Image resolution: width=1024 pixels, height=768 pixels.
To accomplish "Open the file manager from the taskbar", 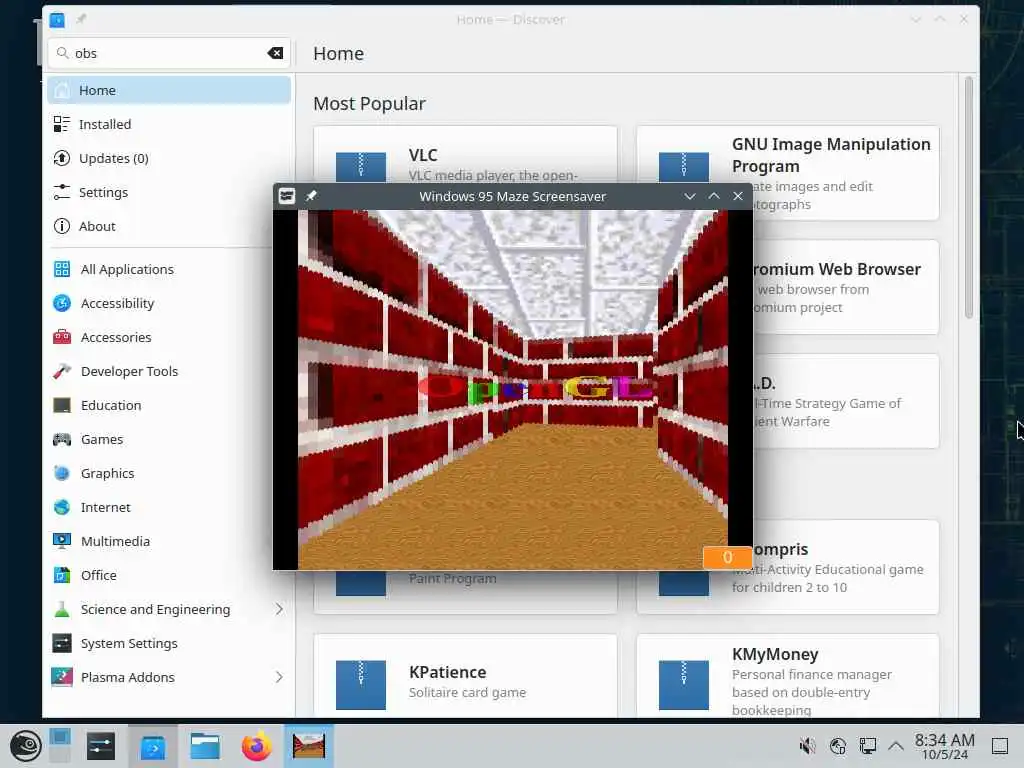I will pos(204,746).
